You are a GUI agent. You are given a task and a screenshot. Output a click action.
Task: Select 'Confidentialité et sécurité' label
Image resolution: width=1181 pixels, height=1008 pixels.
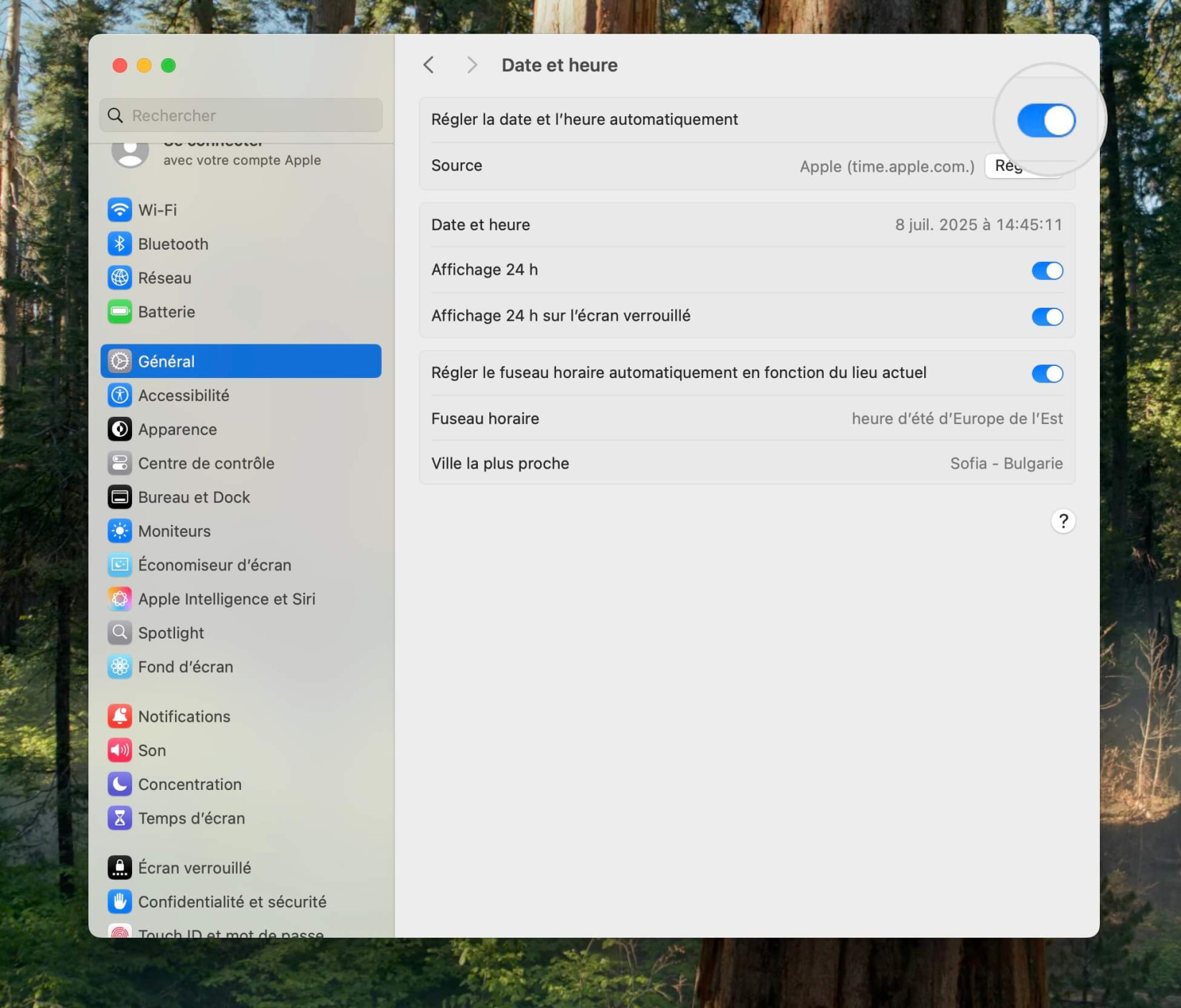[232, 902]
